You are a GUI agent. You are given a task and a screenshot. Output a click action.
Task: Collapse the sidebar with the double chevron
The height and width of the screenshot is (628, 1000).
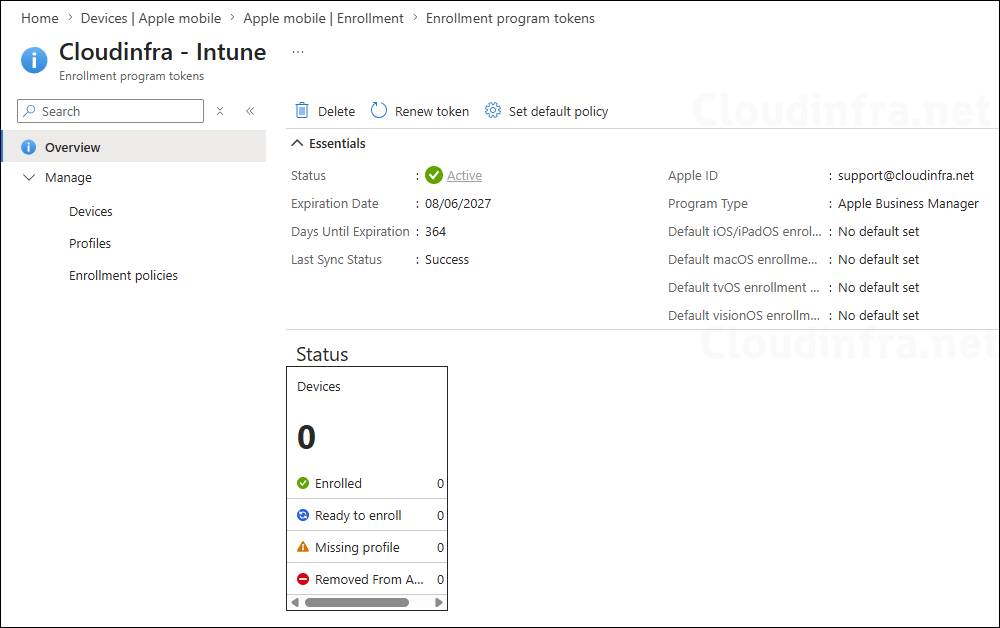coord(250,111)
